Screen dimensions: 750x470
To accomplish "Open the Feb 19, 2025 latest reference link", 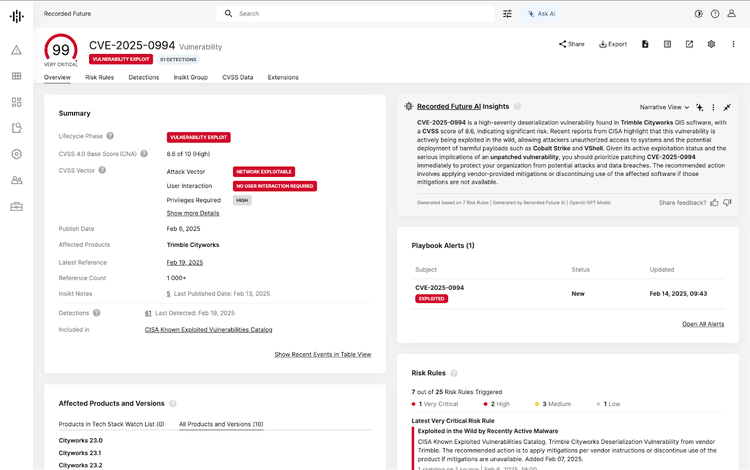I will click(x=185, y=262).
